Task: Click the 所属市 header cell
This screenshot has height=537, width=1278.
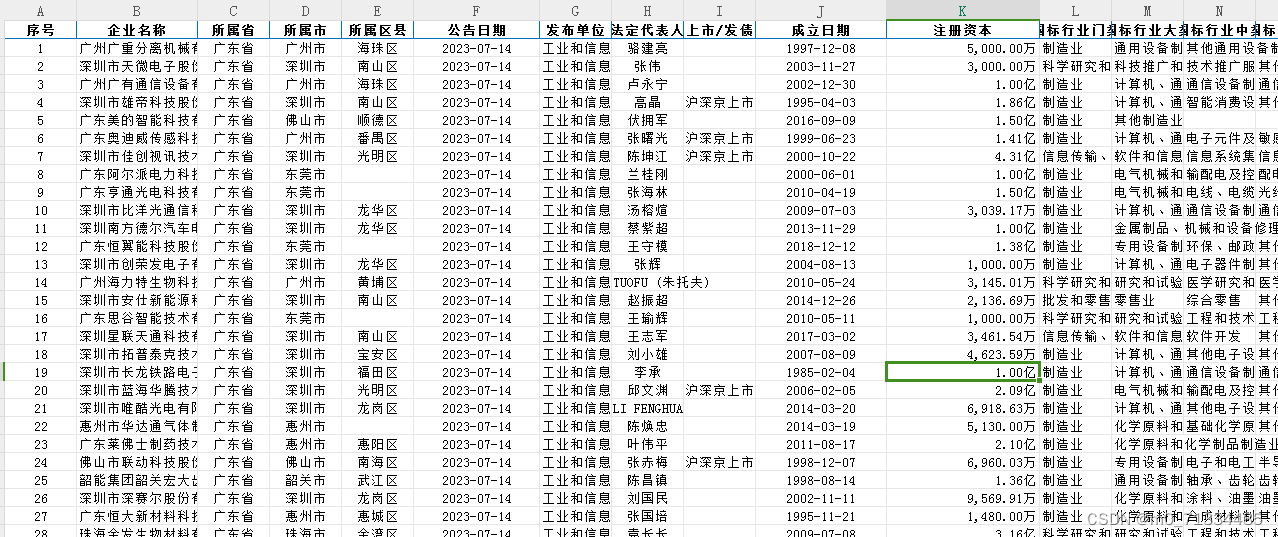Action: click(305, 30)
